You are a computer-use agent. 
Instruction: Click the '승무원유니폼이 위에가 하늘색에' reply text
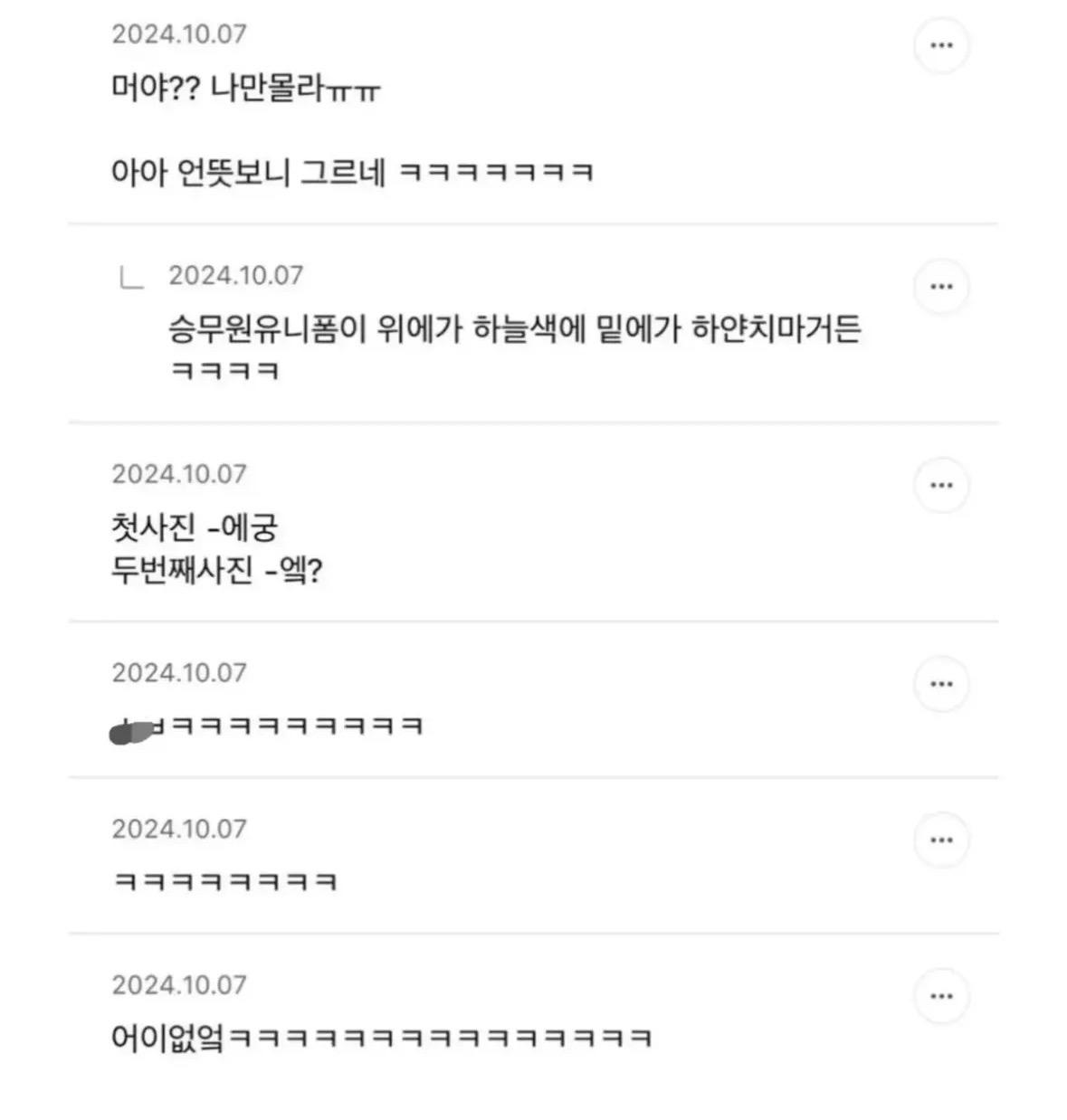(x=514, y=330)
